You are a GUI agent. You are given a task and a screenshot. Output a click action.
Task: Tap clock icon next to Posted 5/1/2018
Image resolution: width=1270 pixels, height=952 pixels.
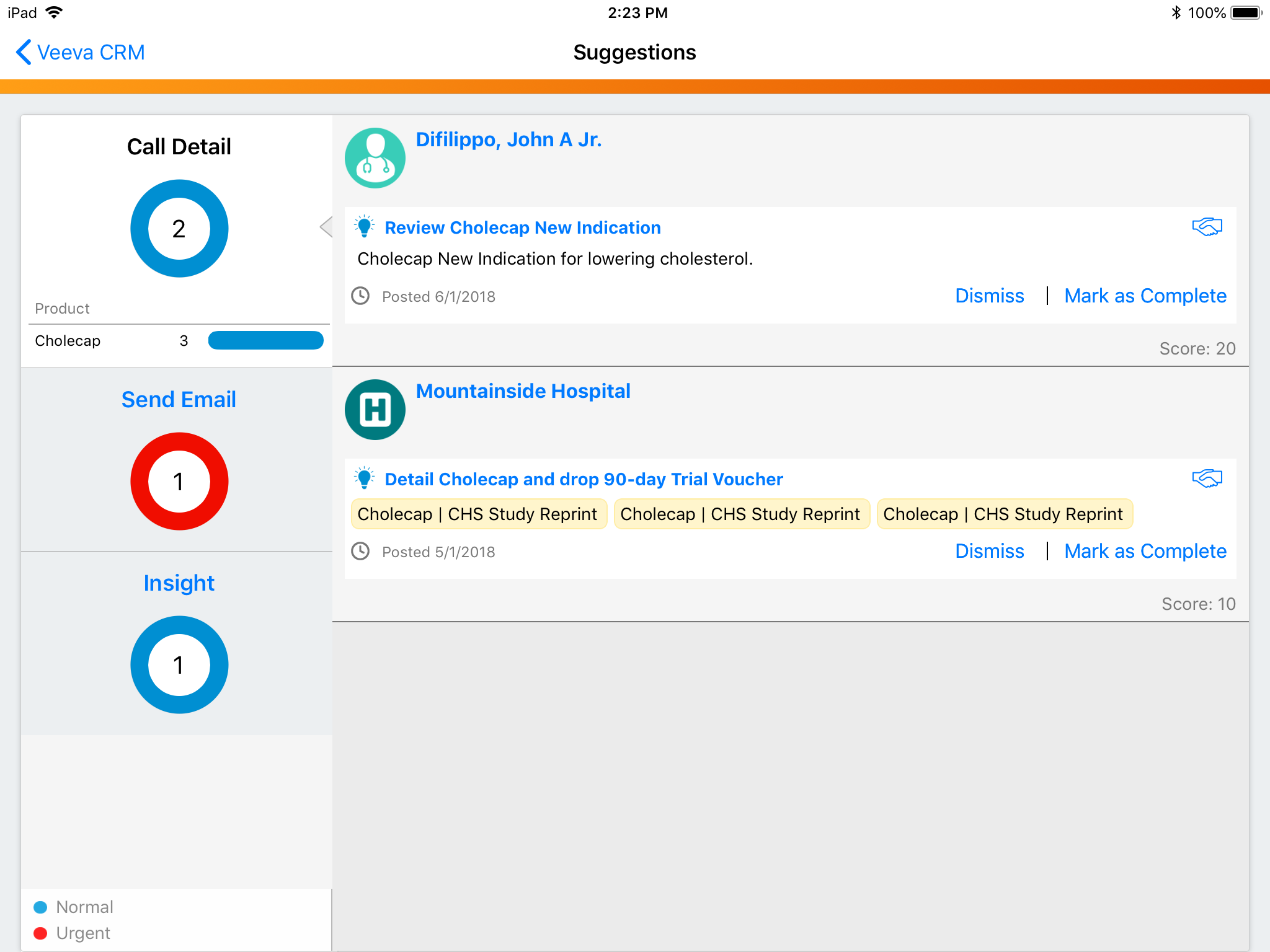point(360,552)
